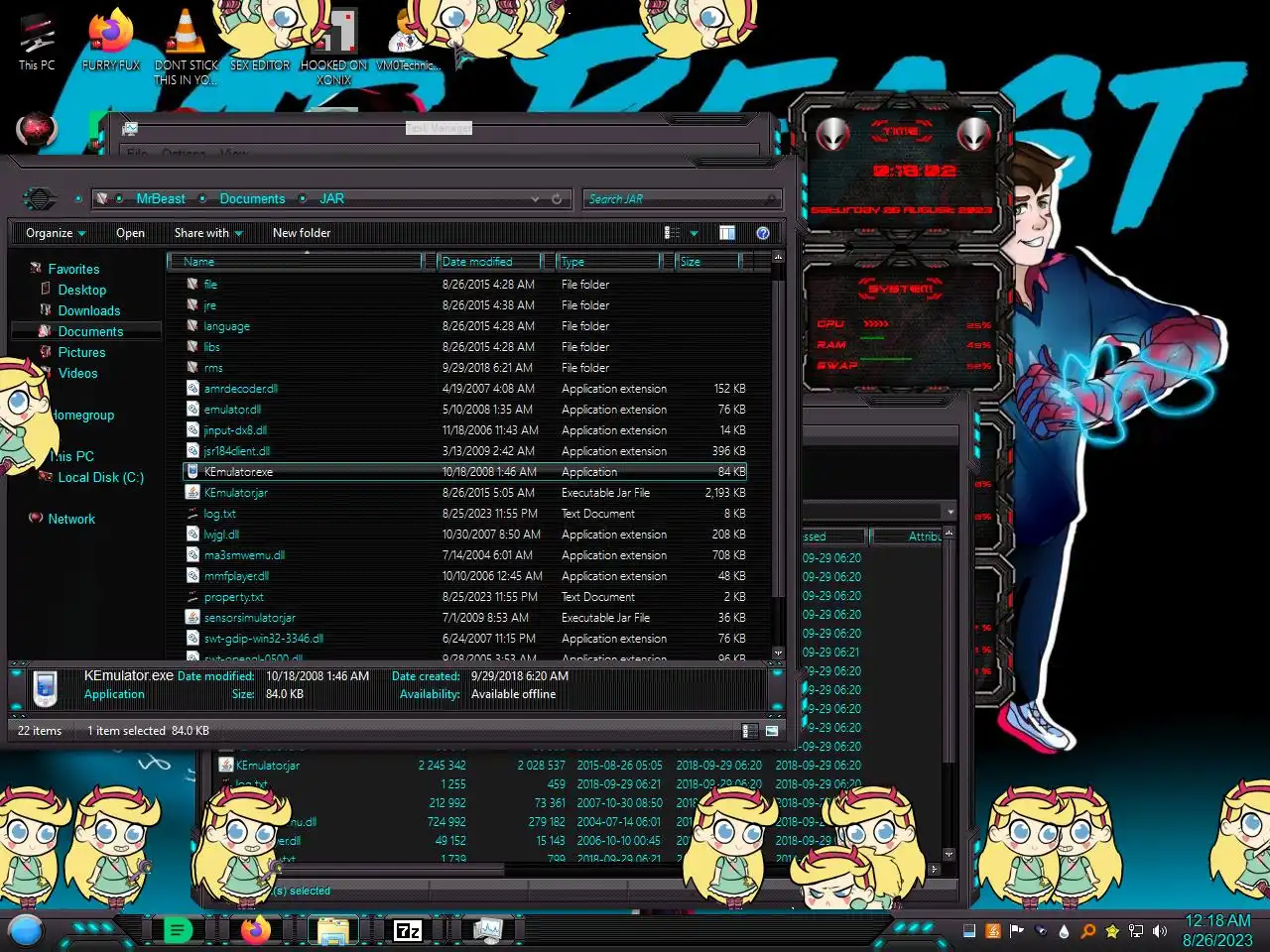Select Local Disk (C:) in the sidebar
Image resolution: width=1270 pixels, height=952 pixels.
[x=100, y=477]
